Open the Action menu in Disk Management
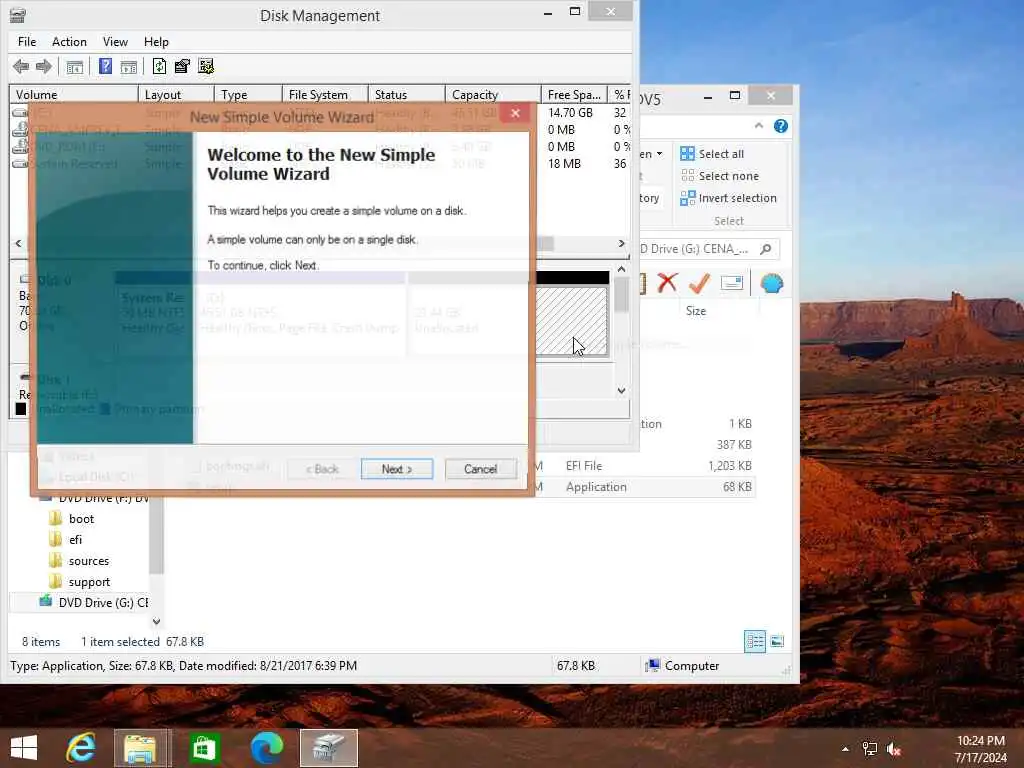Image resolution: width=1024 pixels, height=768 pixels. [x=69, y=42]
